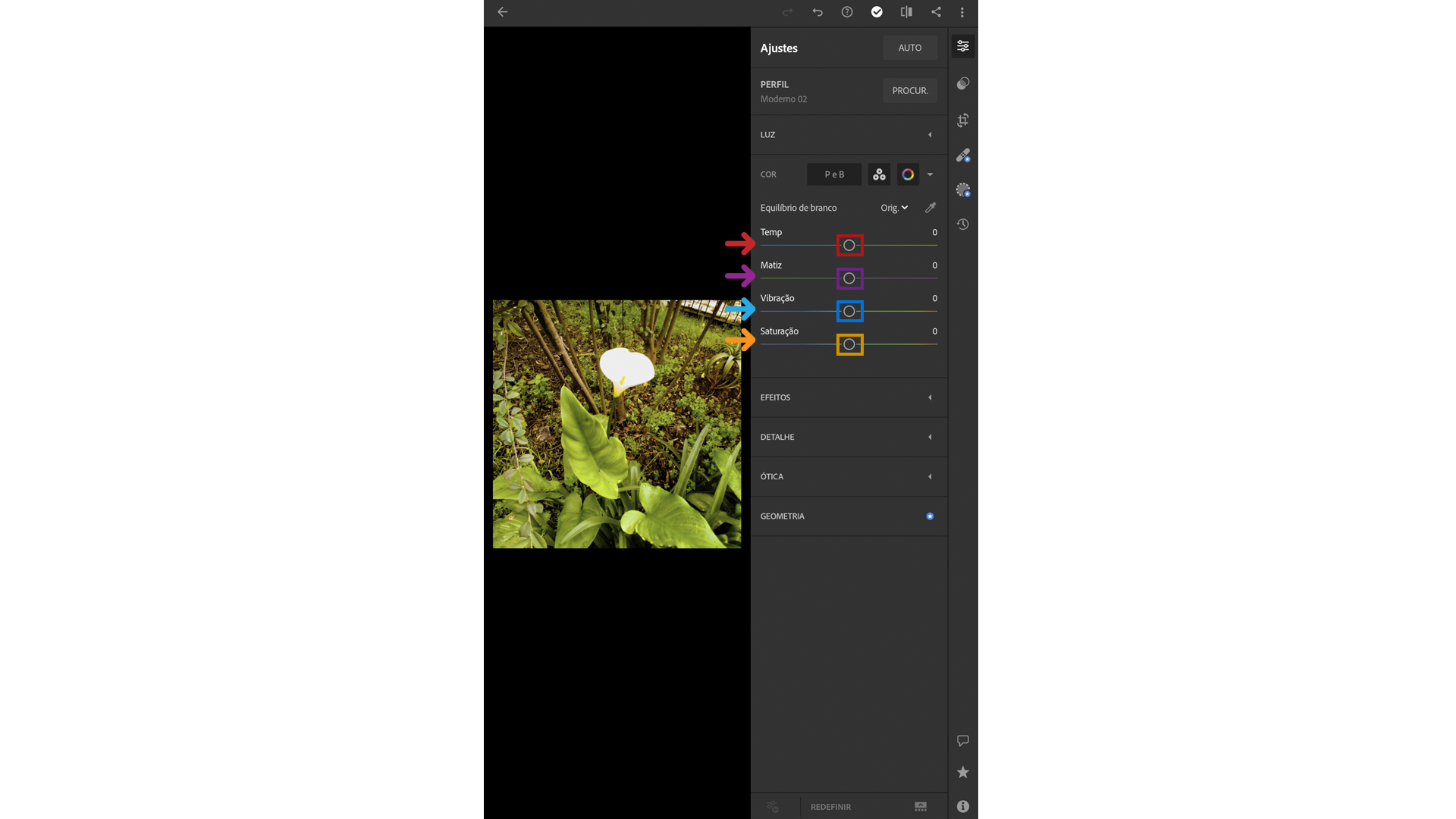
Task: Click the Saturação value 0
Action: click(x=934, y=331)
